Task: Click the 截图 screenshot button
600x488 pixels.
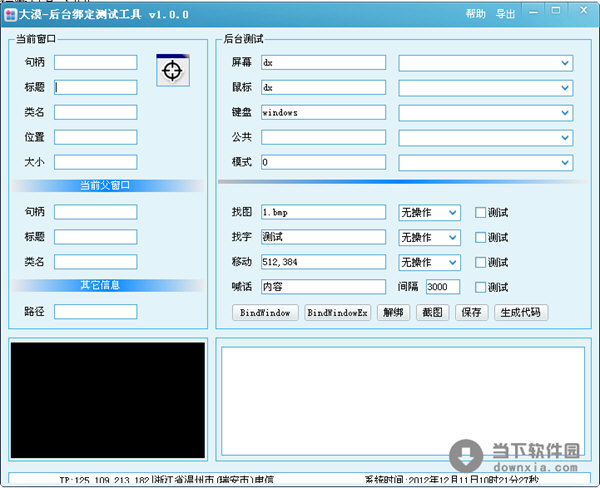Action: (432, 313)
